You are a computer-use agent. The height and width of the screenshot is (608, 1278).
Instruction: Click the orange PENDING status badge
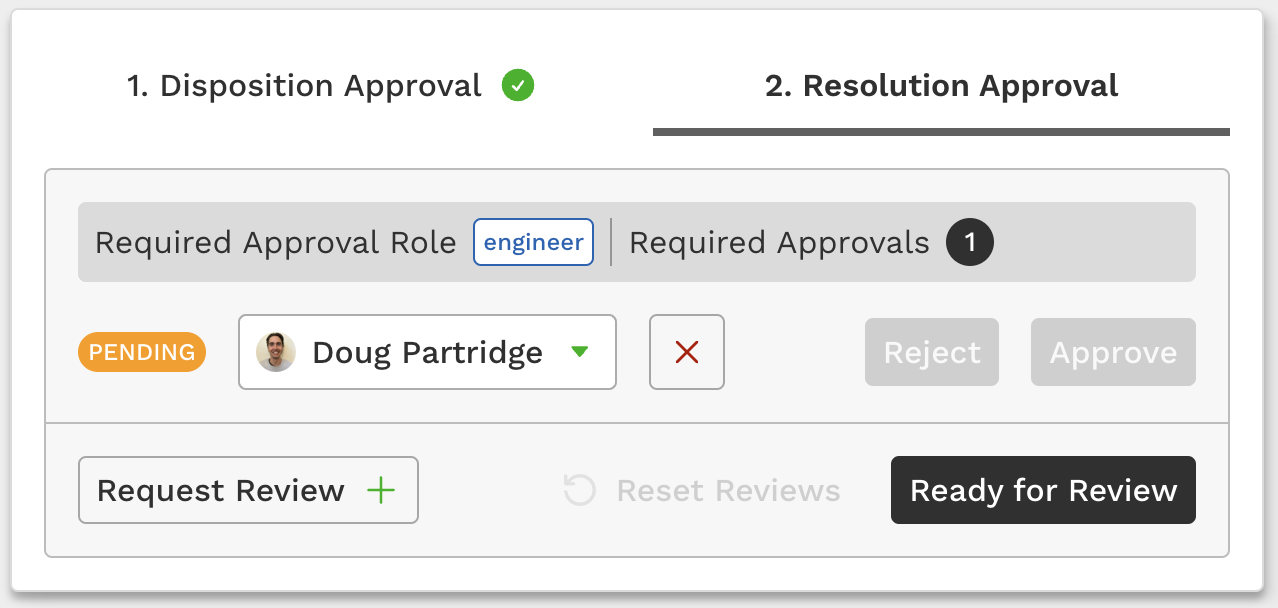point(142,352)
